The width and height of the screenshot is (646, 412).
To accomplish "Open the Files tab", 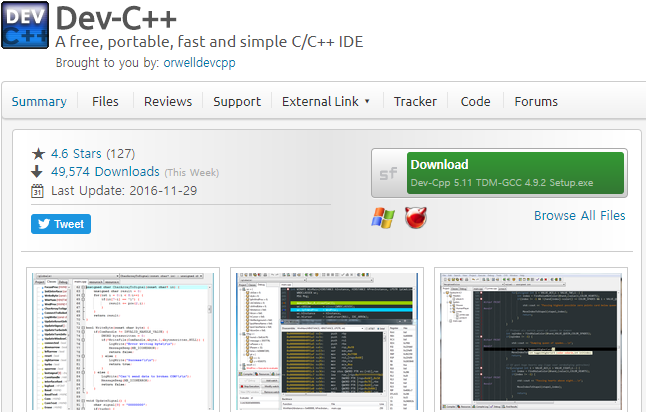I will tap(105, 101).
